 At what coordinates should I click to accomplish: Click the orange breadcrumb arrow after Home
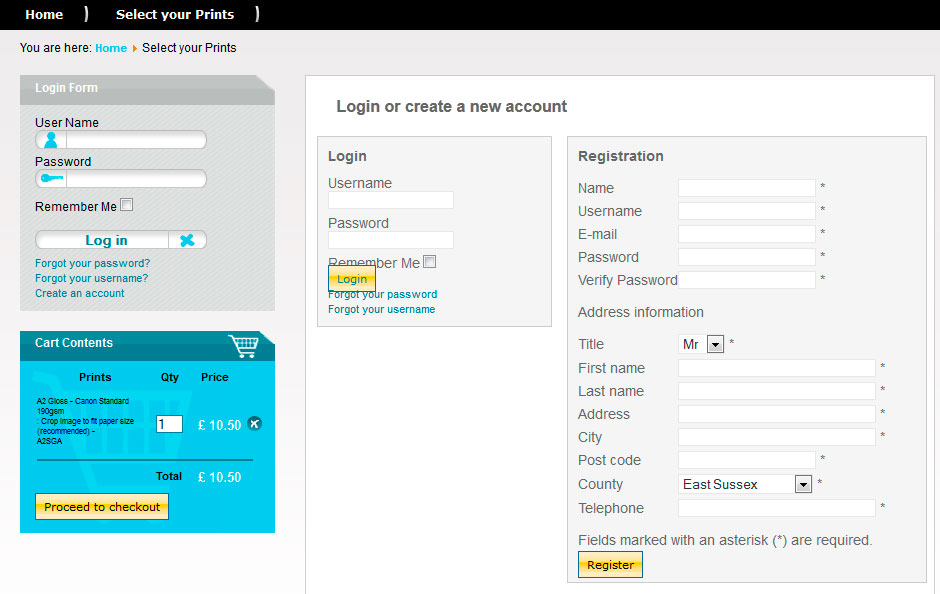(x=135, y=49)
